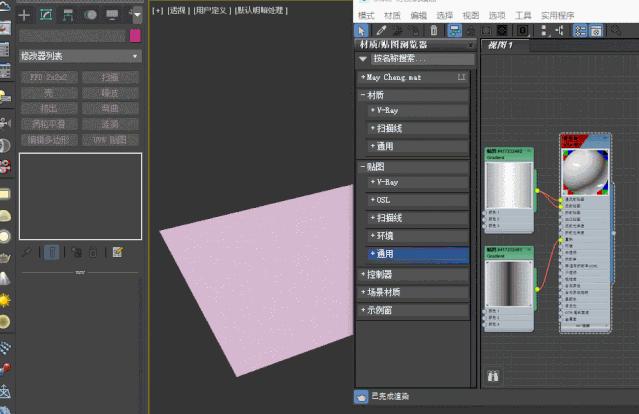This screenshot has width=639, height=414.
Task: Toggle the Material/Map Browser panel icon
Action: pos(580,31)
